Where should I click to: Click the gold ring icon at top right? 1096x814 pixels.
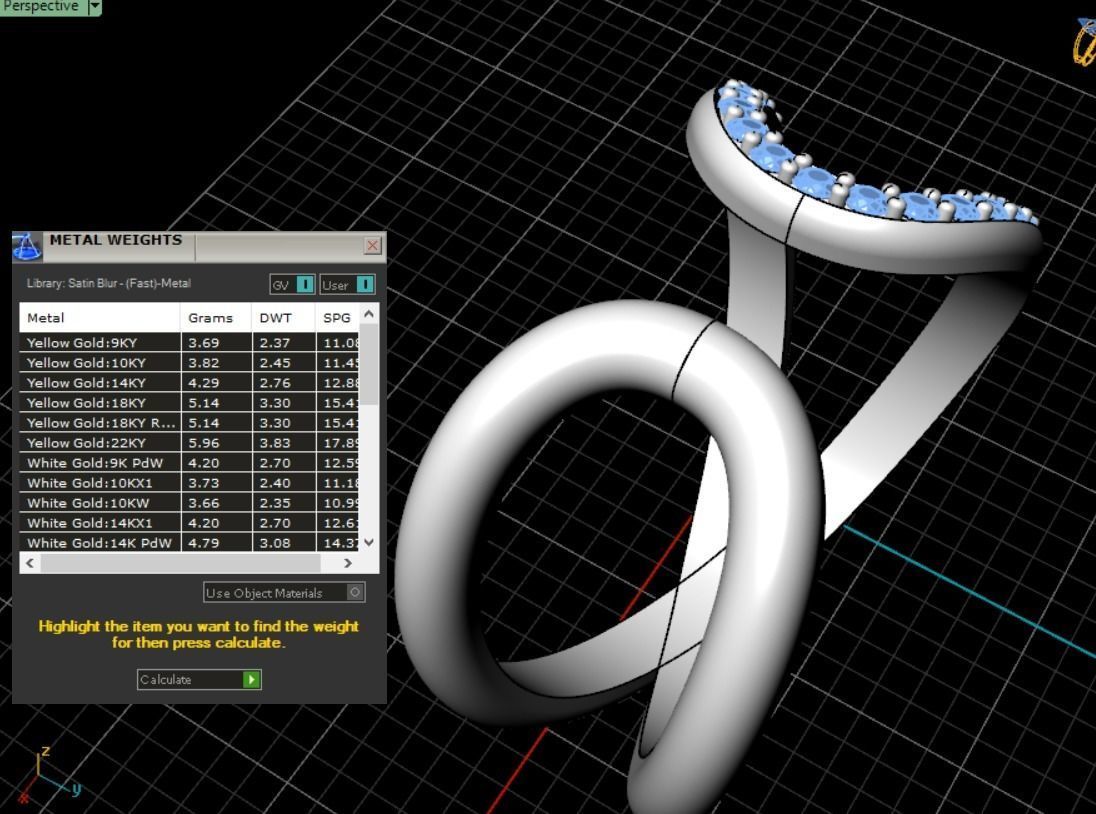pos(1085,42)
